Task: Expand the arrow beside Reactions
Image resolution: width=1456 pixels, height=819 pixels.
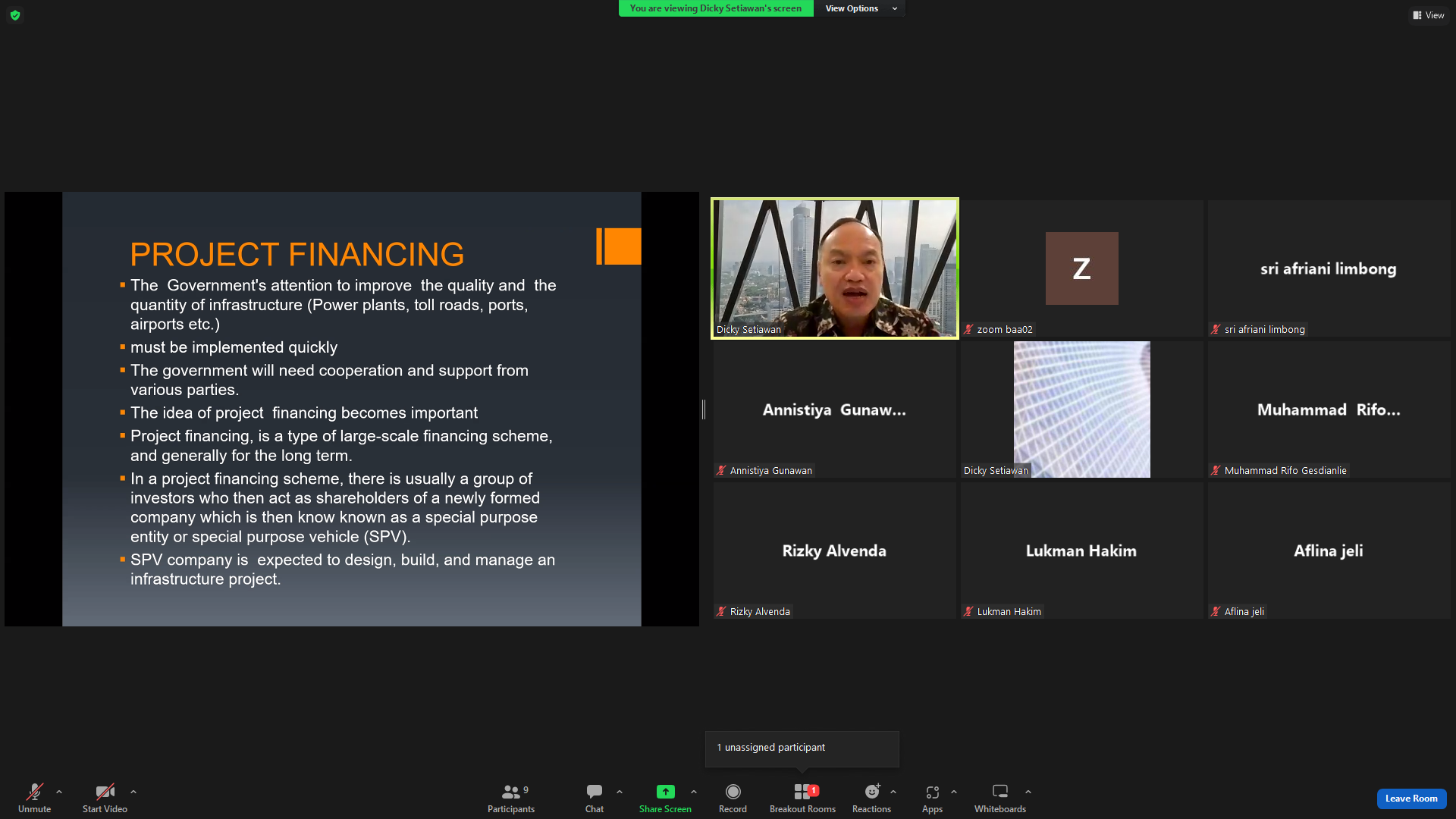Action: tap(893, 792)
